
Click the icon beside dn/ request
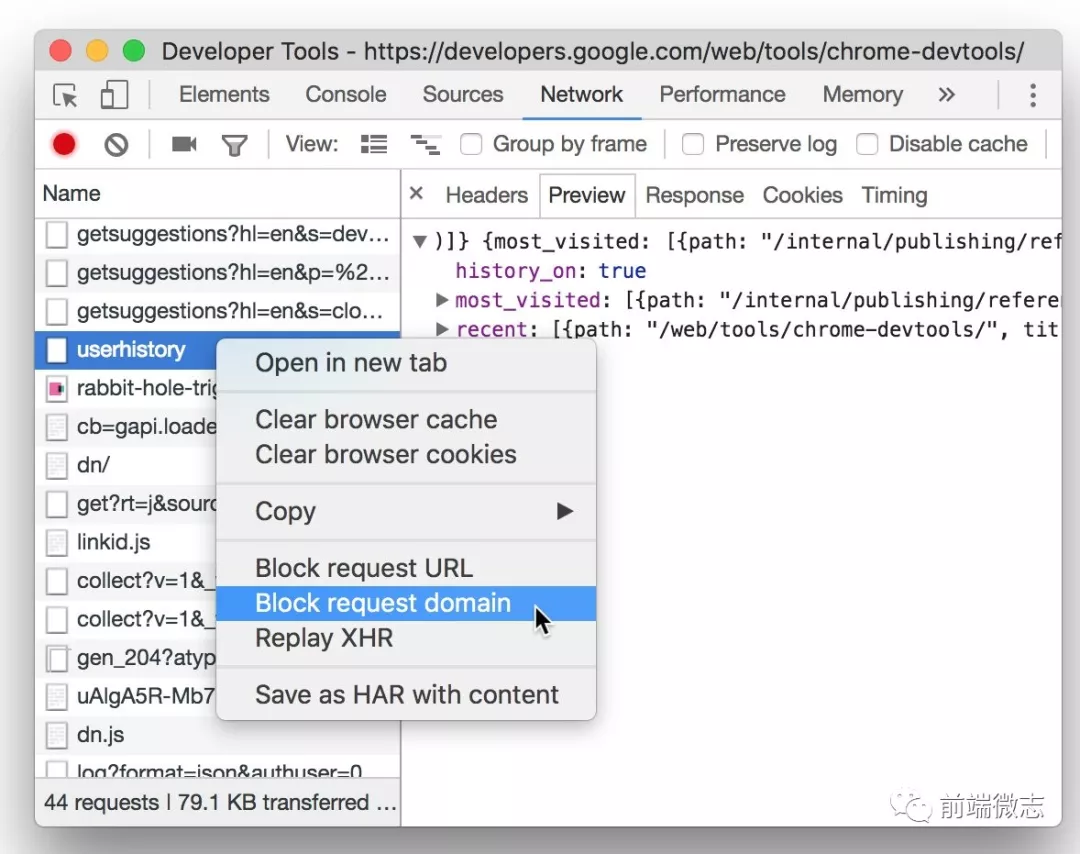pyautogui.click(x=56, y=466)
